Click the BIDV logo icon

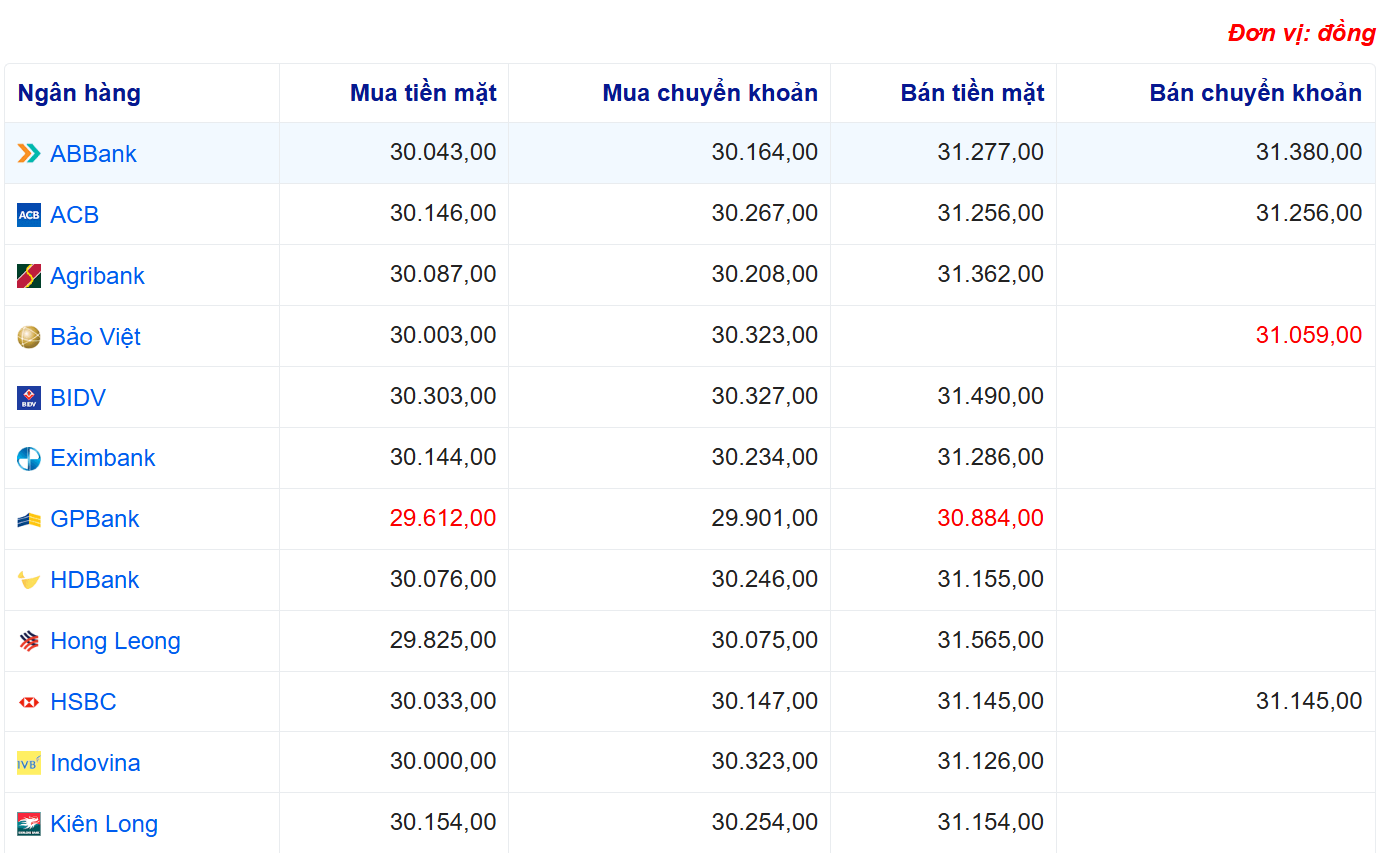29,398
